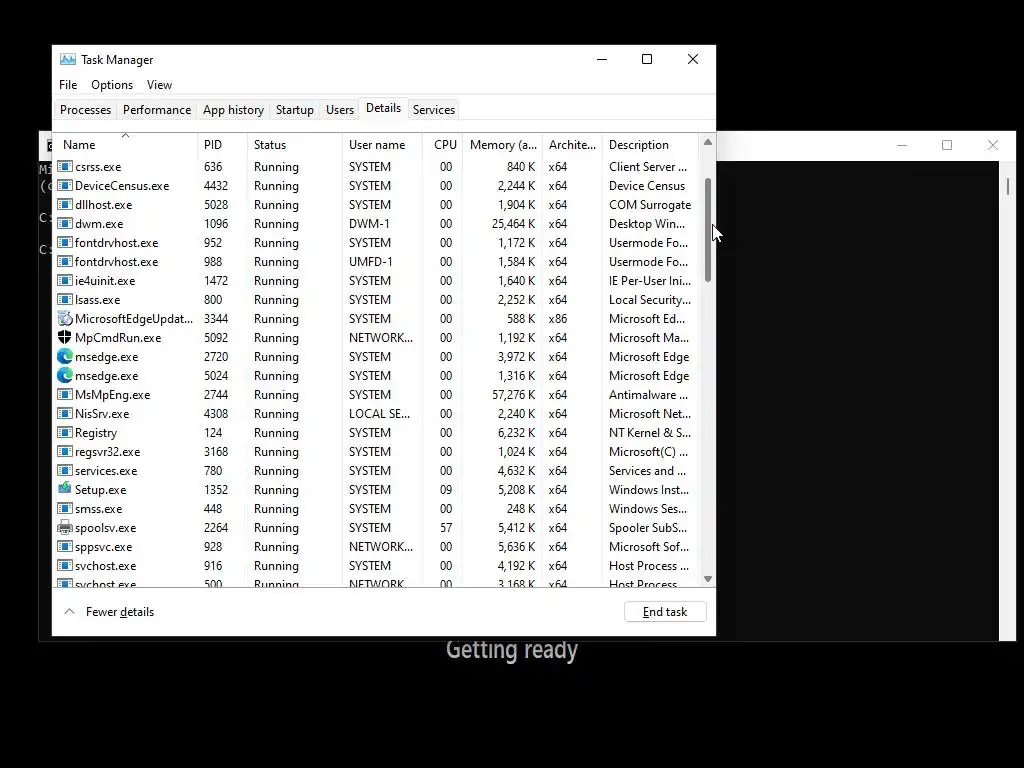Click the process list scrollbar thumb
1024x768 pixels.
(707, 230)
